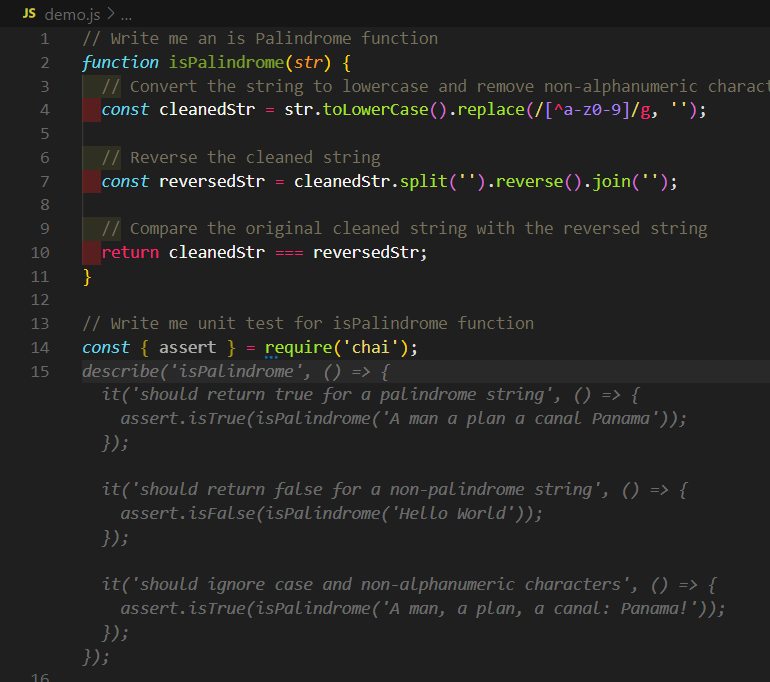Click 'toLowerCase' method call
Image resolution: width=770 pixels, height=682 pixels.
tap(376, 109)
